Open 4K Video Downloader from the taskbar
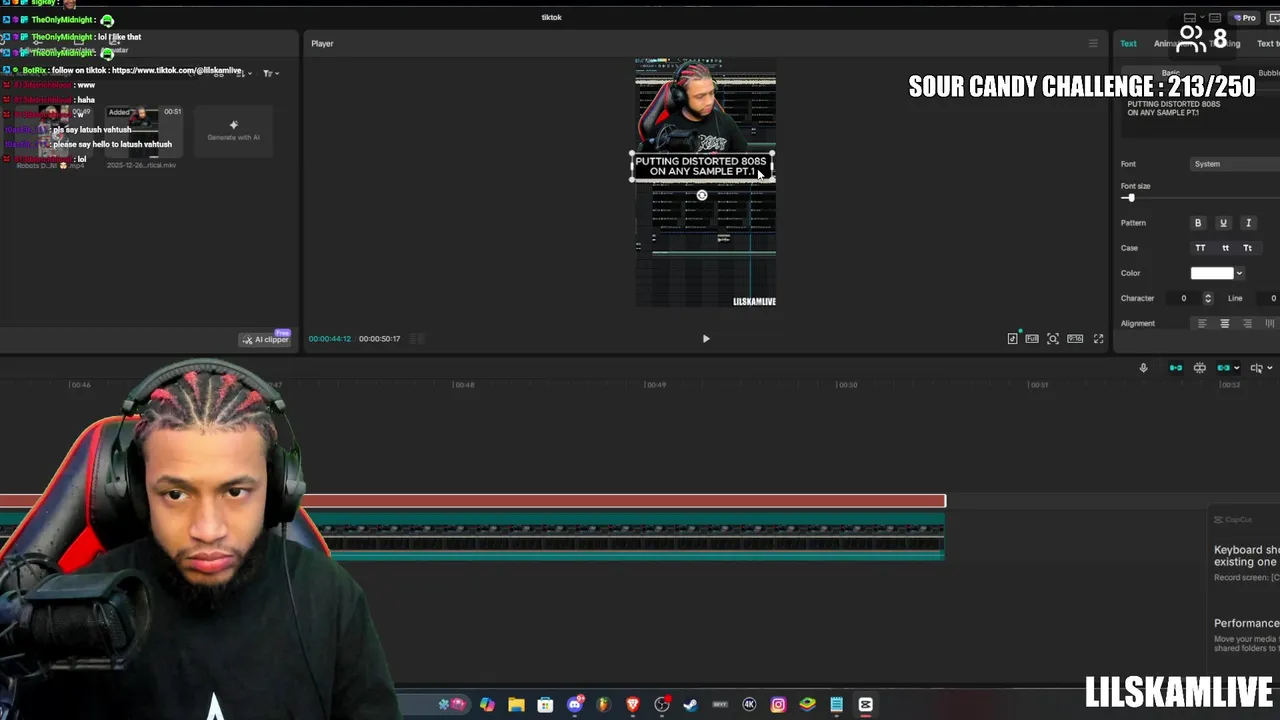Screen dimensions: 1280x720 [x=749, y=705]
